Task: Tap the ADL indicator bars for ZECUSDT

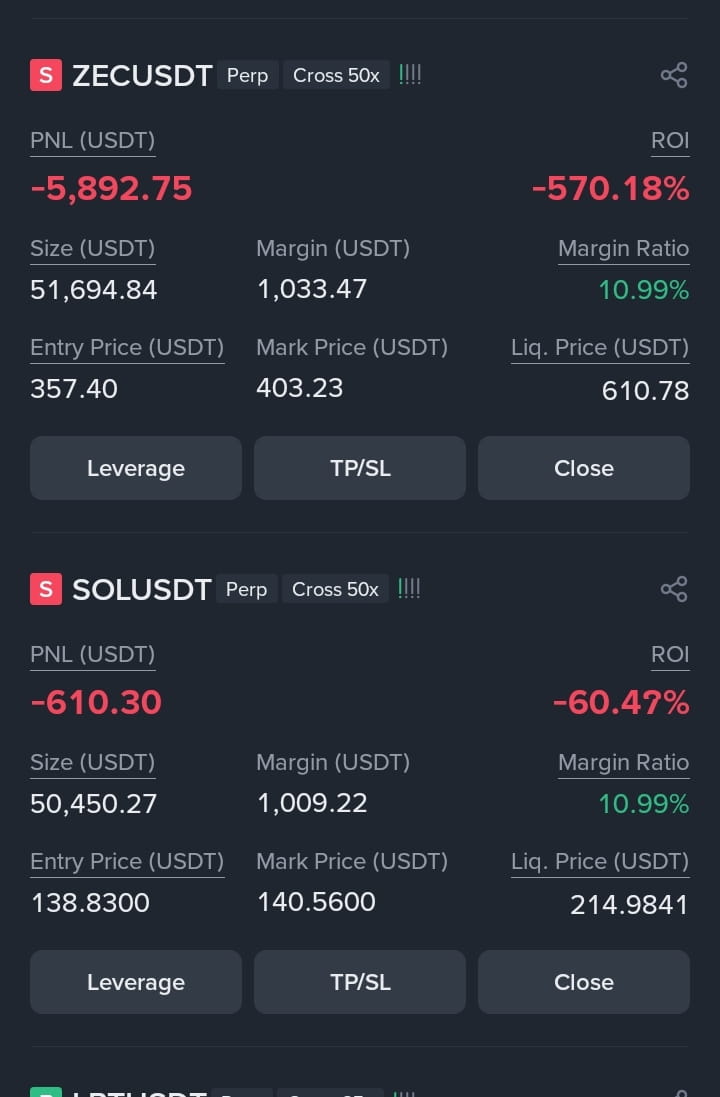Action: pyautogui.click(x=410, y=75)
